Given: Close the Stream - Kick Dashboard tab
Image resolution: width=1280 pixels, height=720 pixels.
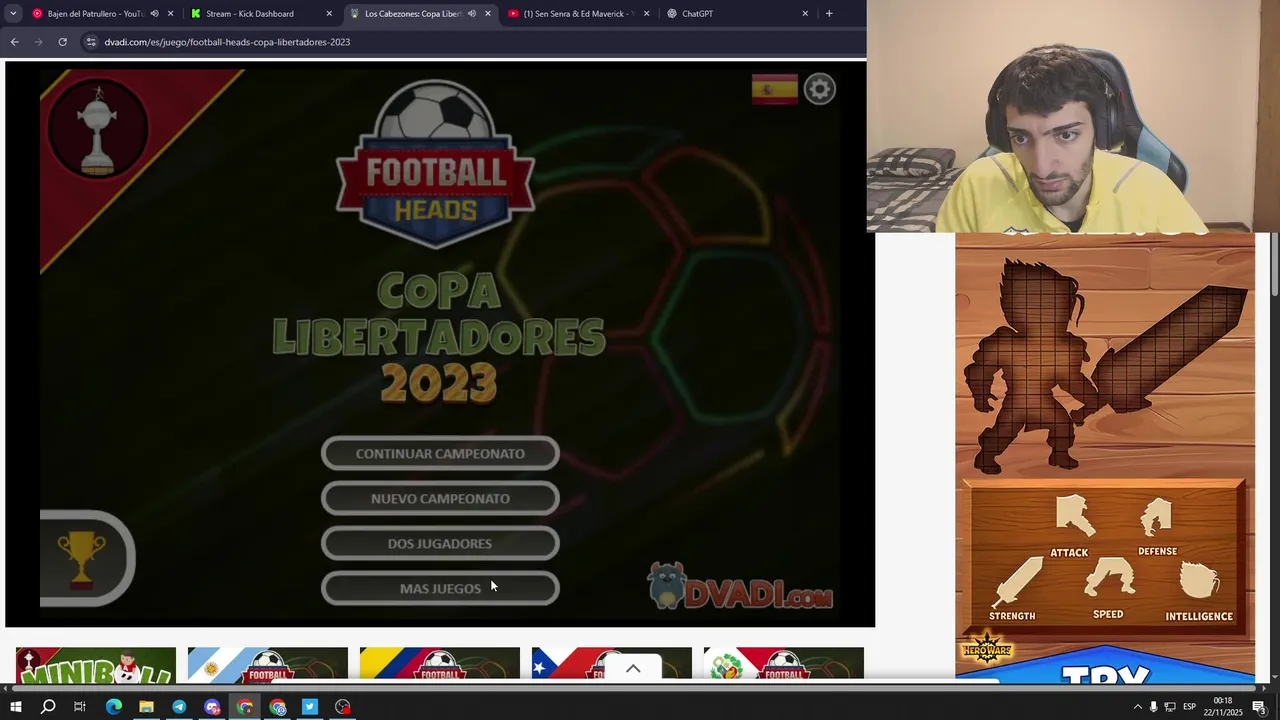Looking at the screenshot, I should [x=329, y=14].
